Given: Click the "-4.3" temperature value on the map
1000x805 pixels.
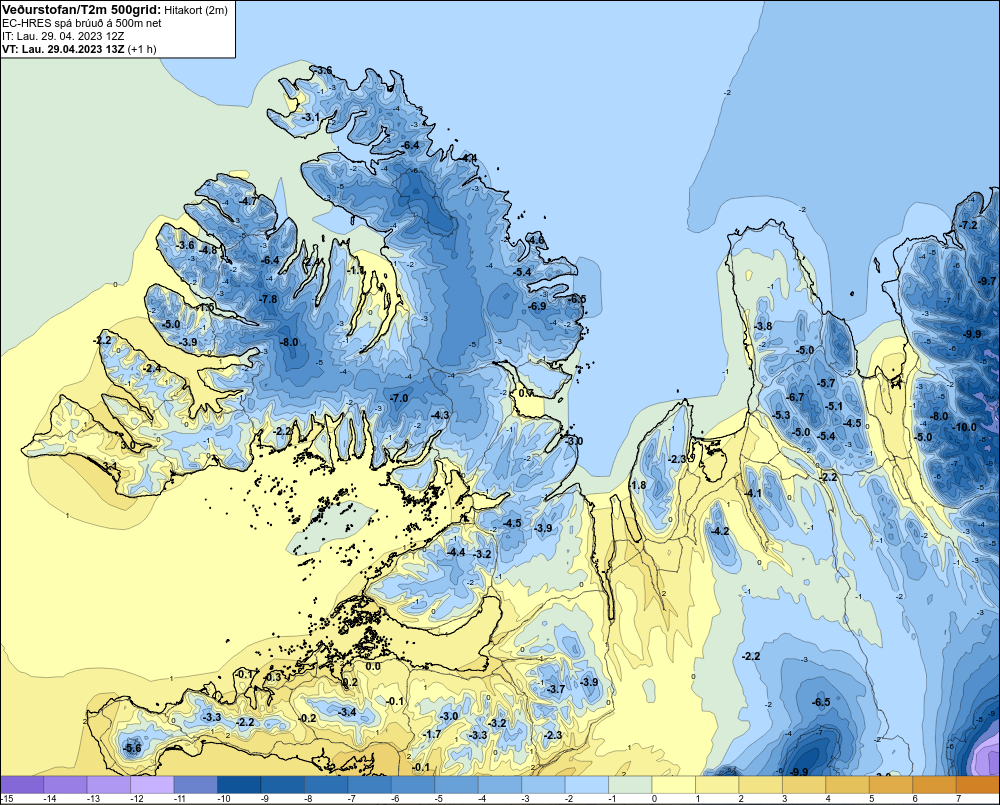Looking at the screenshot, I should click(440, 415).
